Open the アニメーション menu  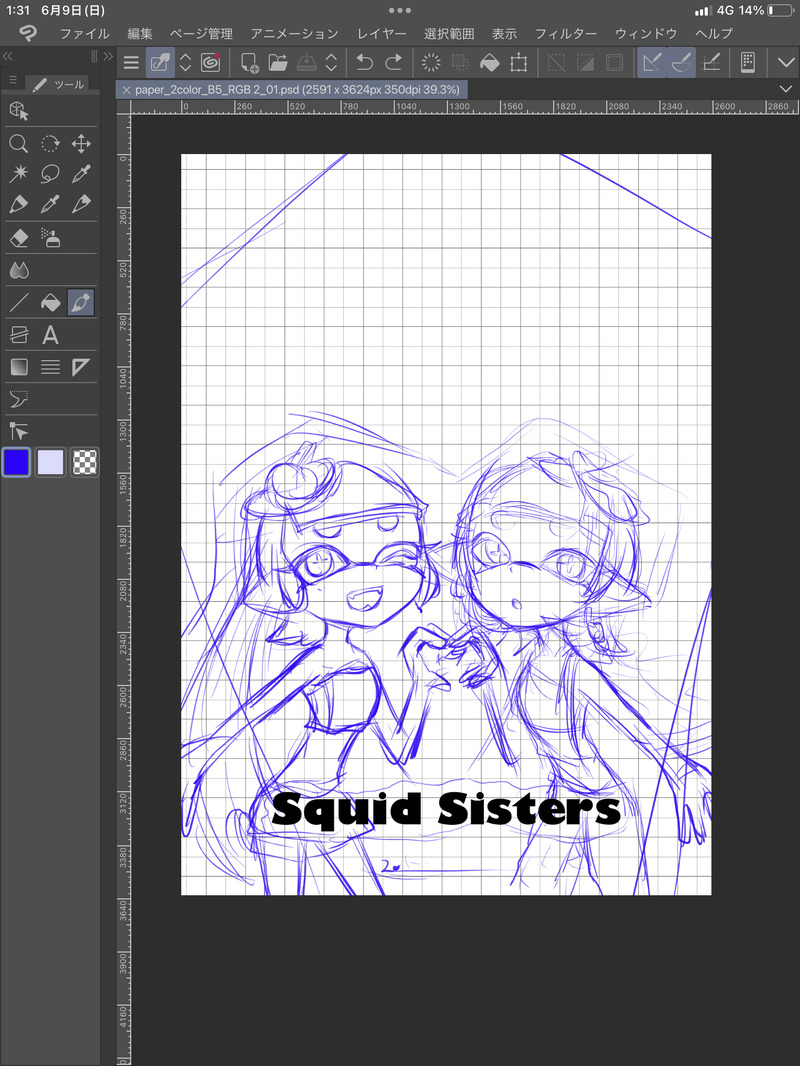point(294,33)
